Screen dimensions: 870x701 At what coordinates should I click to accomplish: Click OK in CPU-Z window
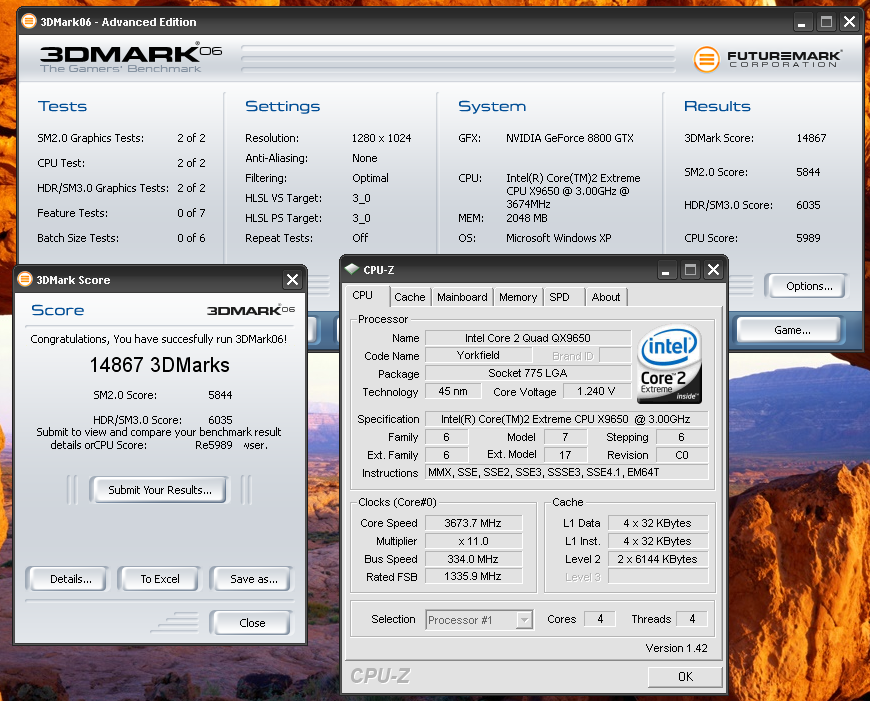tap(685, 677)
